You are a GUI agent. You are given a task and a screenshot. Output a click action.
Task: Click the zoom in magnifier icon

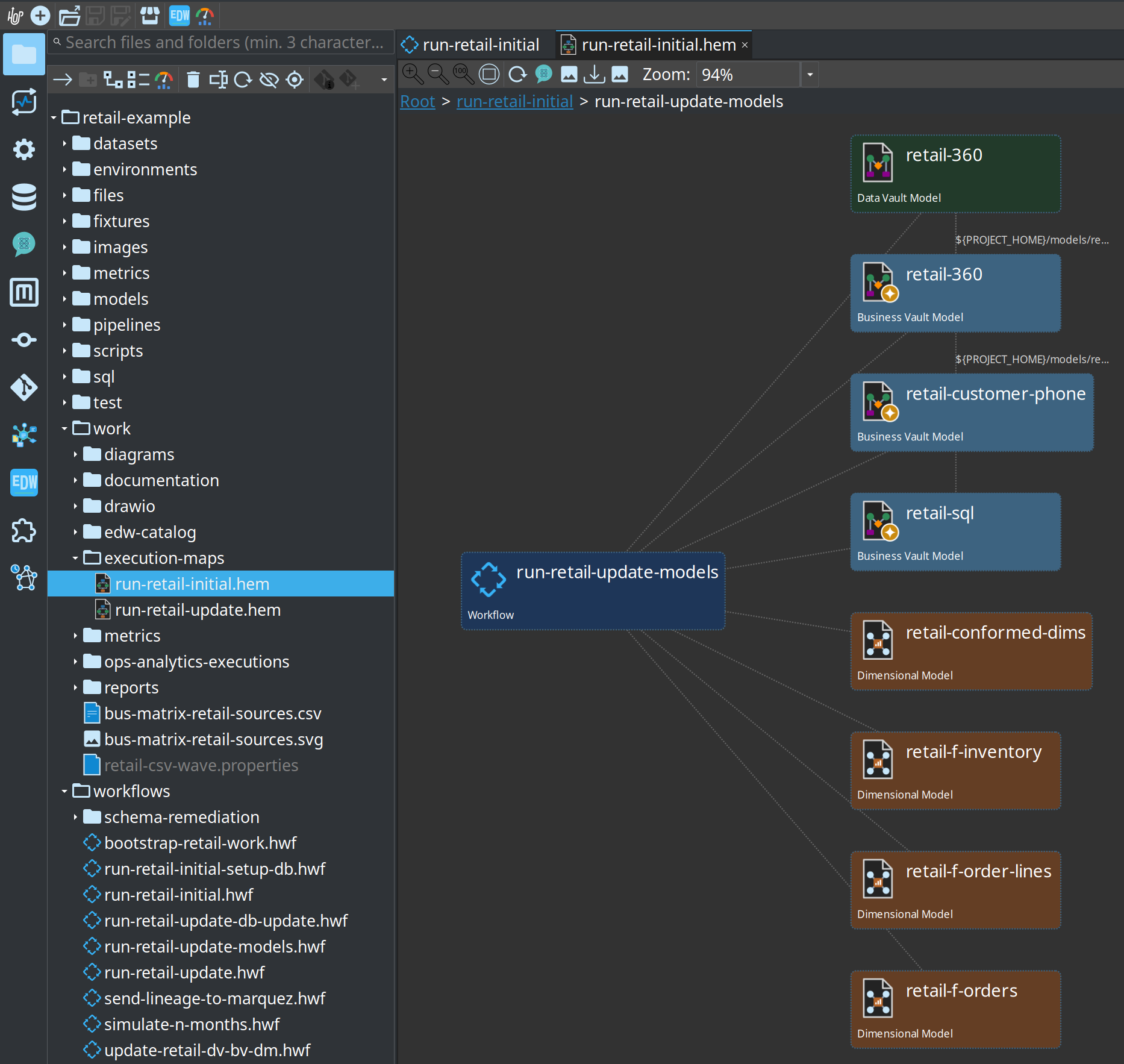(413, 74)
